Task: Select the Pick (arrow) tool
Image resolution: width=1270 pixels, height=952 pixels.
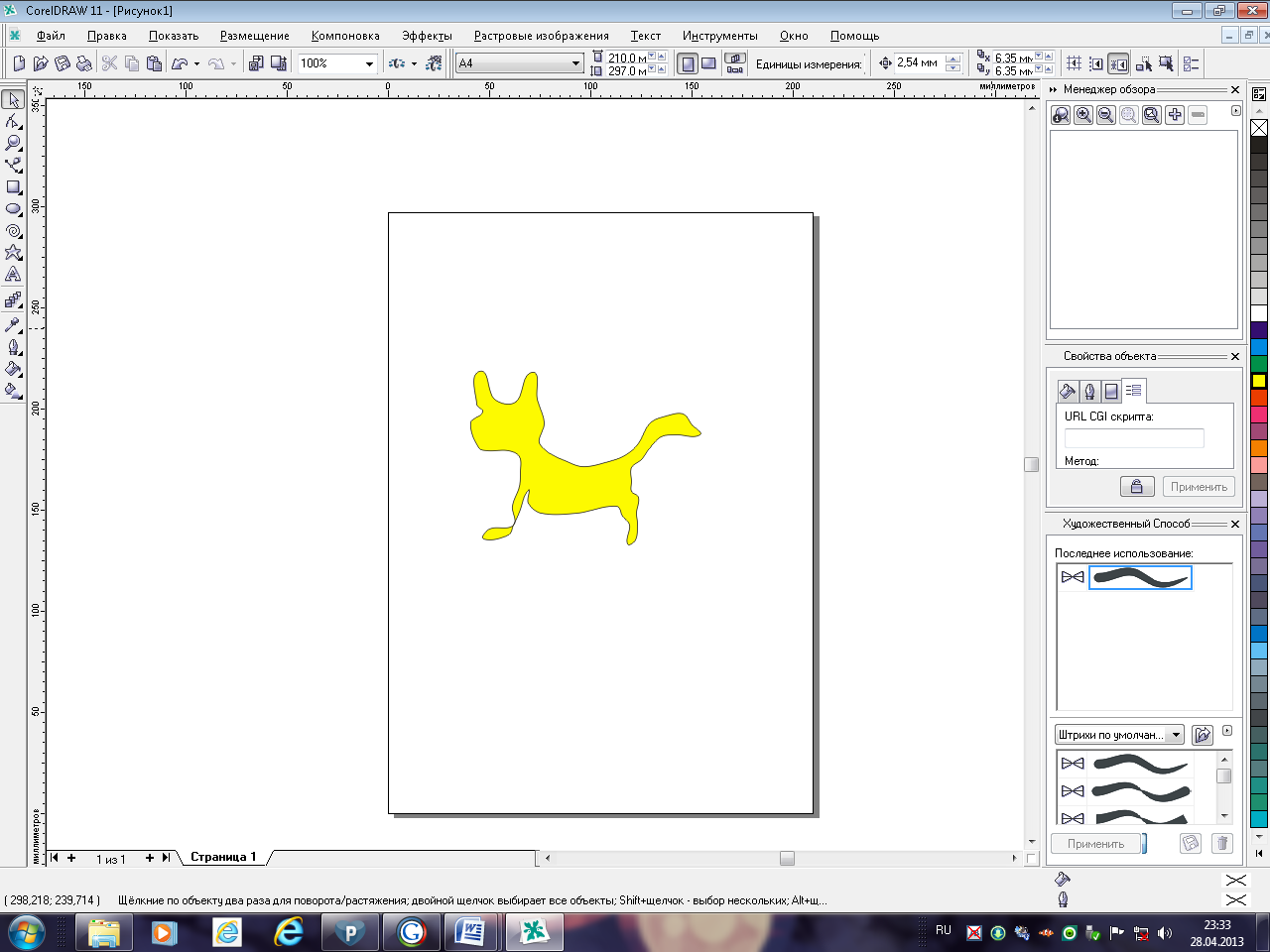Action: pos(13,100)
